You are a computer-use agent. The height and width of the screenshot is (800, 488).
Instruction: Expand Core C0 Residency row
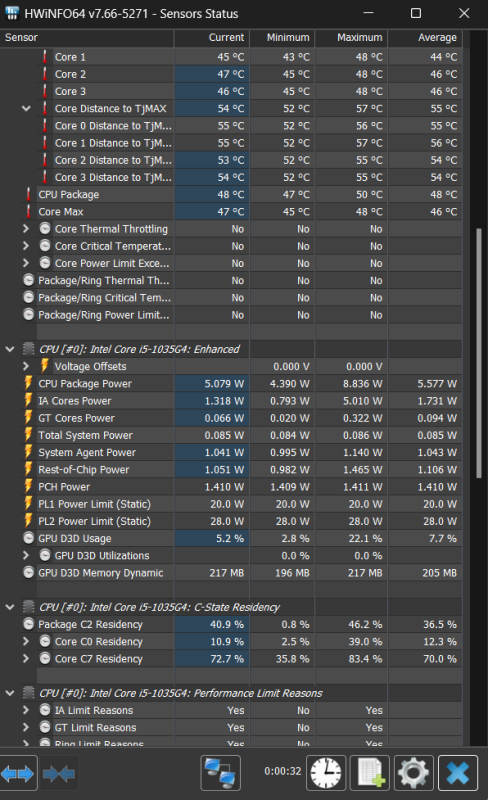point(26,641)
